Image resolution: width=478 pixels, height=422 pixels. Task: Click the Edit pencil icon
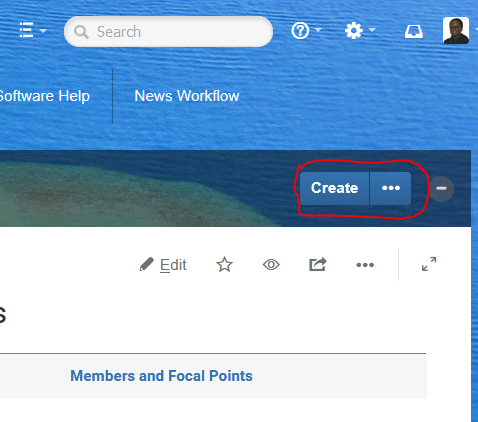coord(146,265)
